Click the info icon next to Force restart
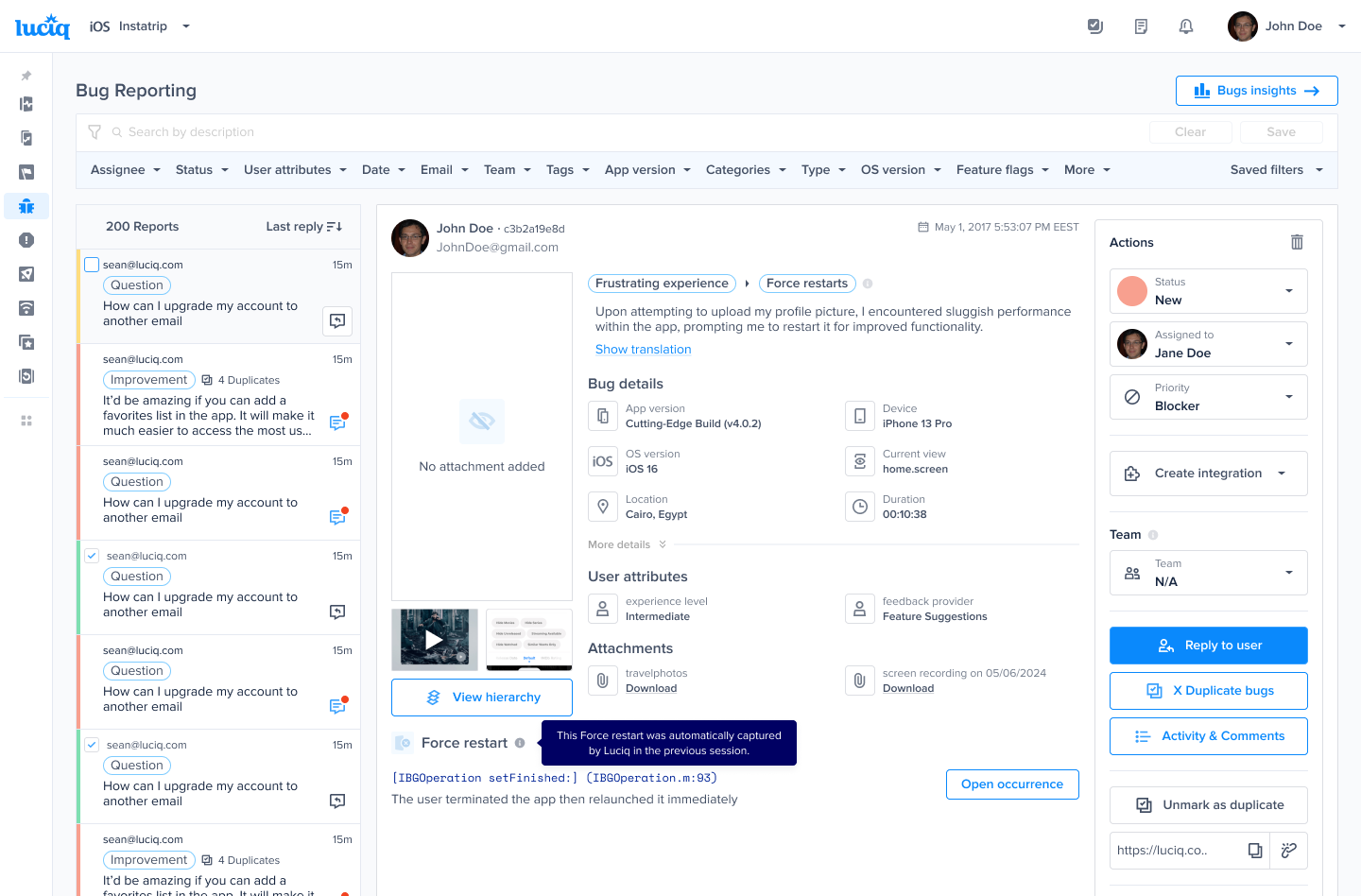This screenshot has width=1361, height=896. [520, 743]
